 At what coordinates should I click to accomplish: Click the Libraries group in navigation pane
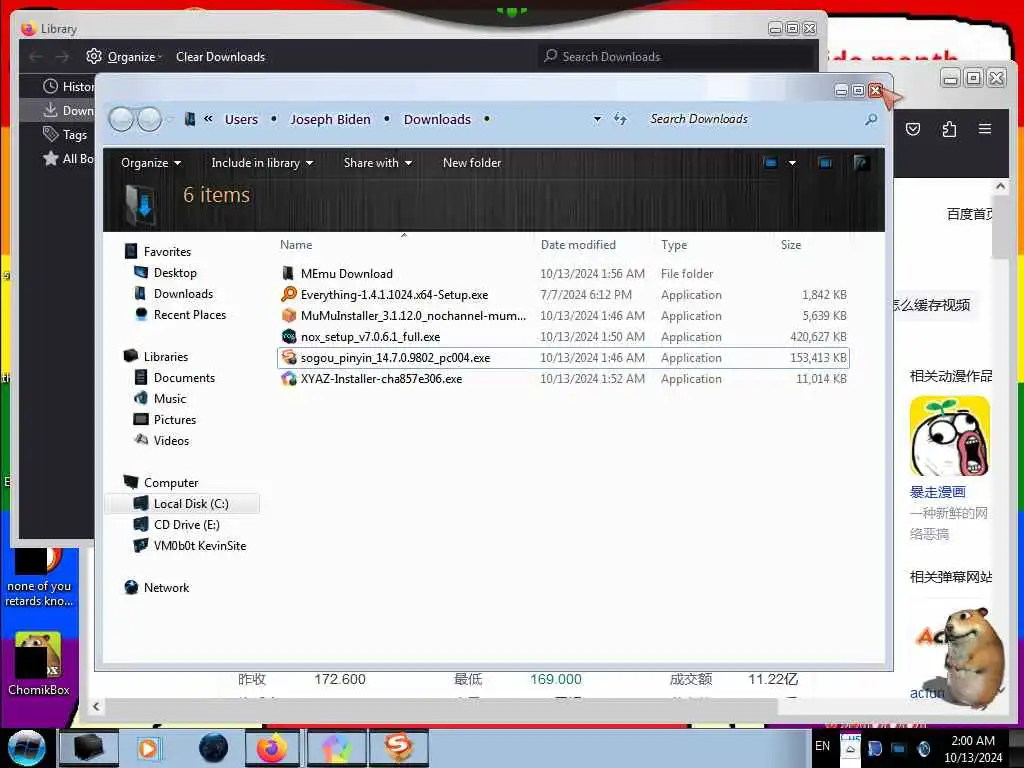point(166,357)
